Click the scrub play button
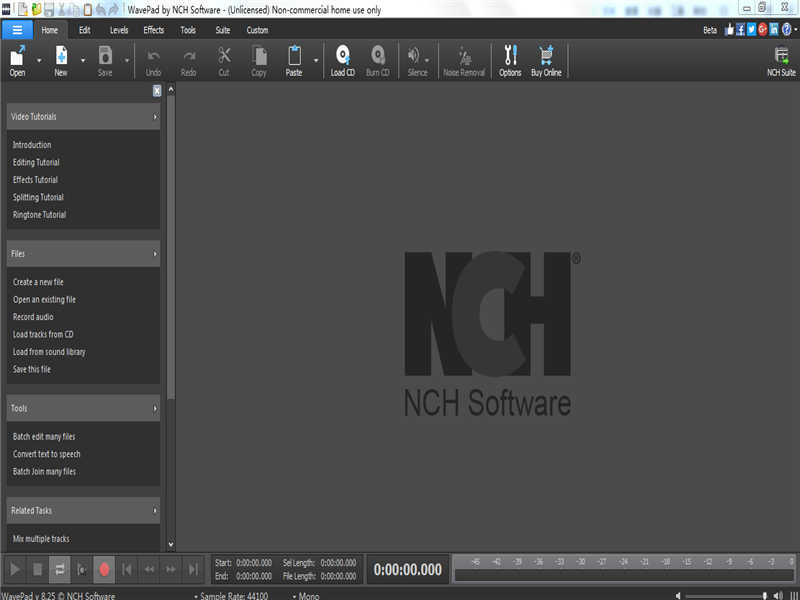Image resolution: width=800 pixels, height=600 pixels. tap(82, 569)
